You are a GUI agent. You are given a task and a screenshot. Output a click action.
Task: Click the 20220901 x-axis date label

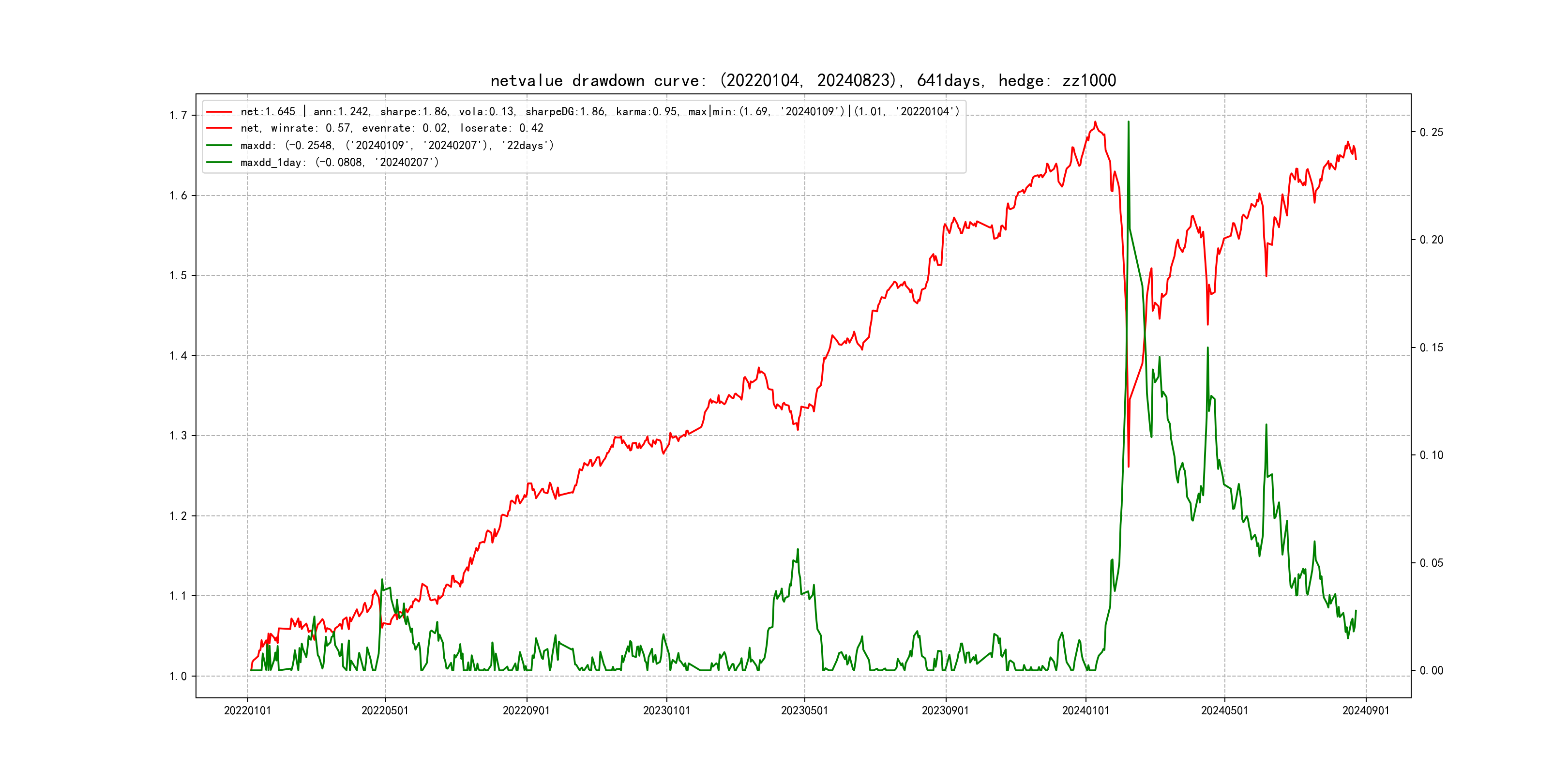(526, 711)
